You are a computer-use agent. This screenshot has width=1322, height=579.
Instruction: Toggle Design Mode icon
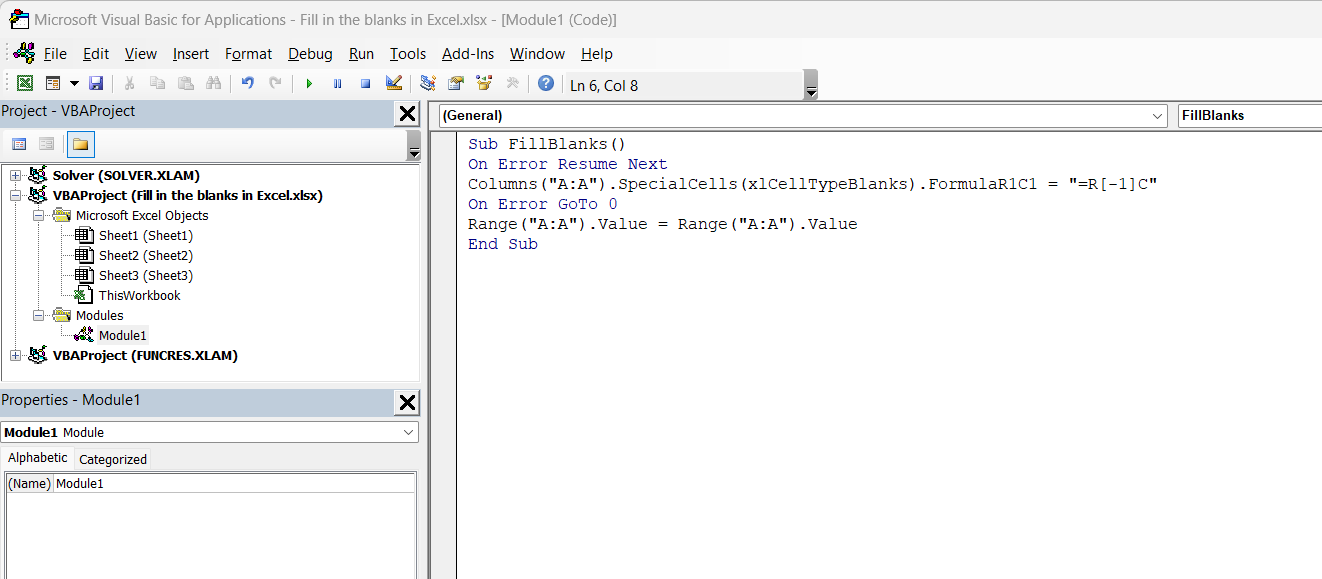(394, 84)
